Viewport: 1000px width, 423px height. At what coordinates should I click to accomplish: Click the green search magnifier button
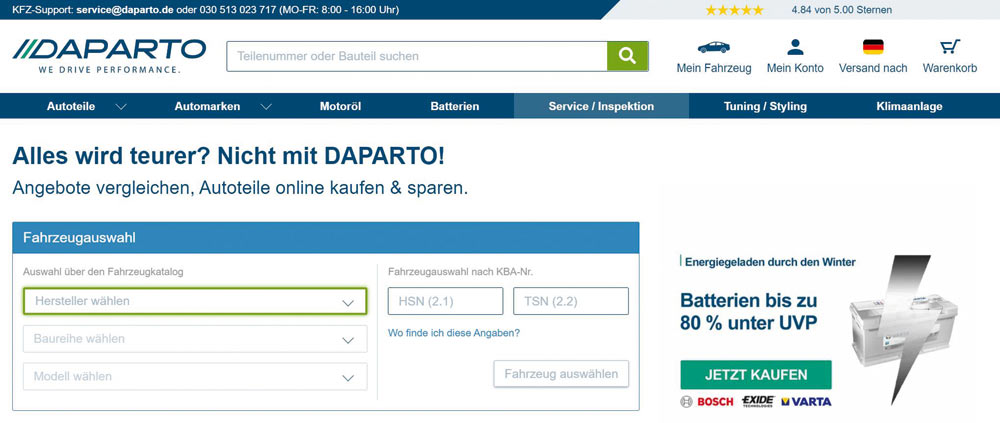[628, 56]
